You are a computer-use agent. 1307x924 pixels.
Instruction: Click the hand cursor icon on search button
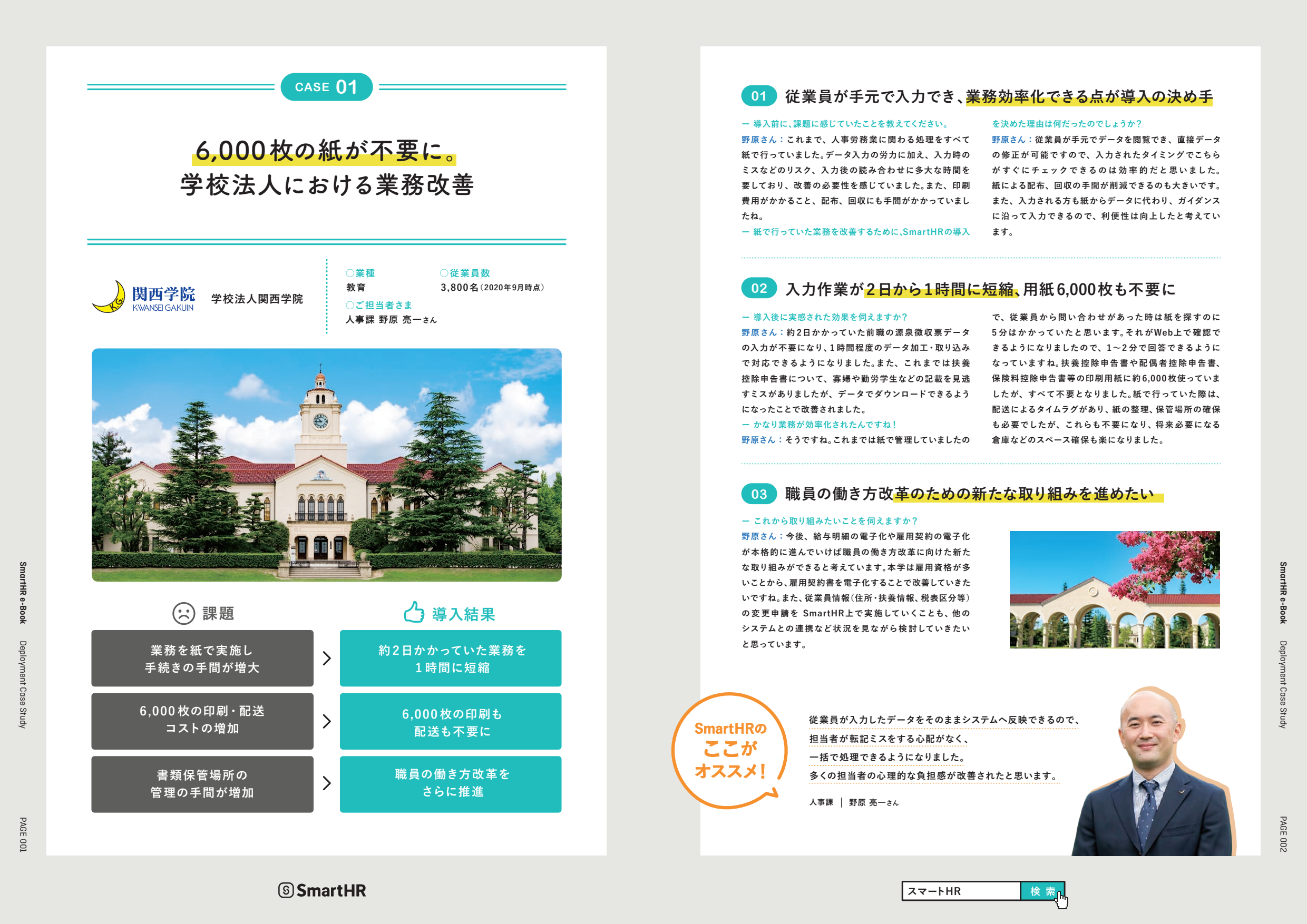pos(1061,900)
